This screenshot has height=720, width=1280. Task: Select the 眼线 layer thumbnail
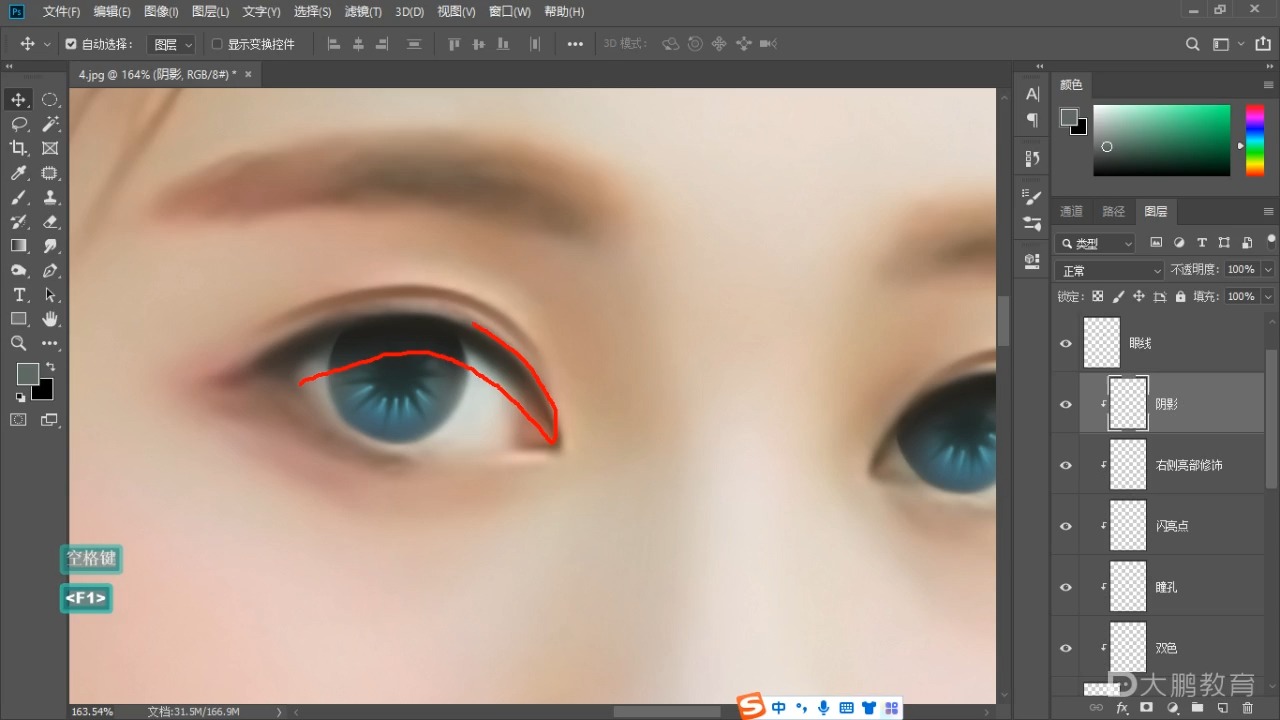coord(1102,343)
